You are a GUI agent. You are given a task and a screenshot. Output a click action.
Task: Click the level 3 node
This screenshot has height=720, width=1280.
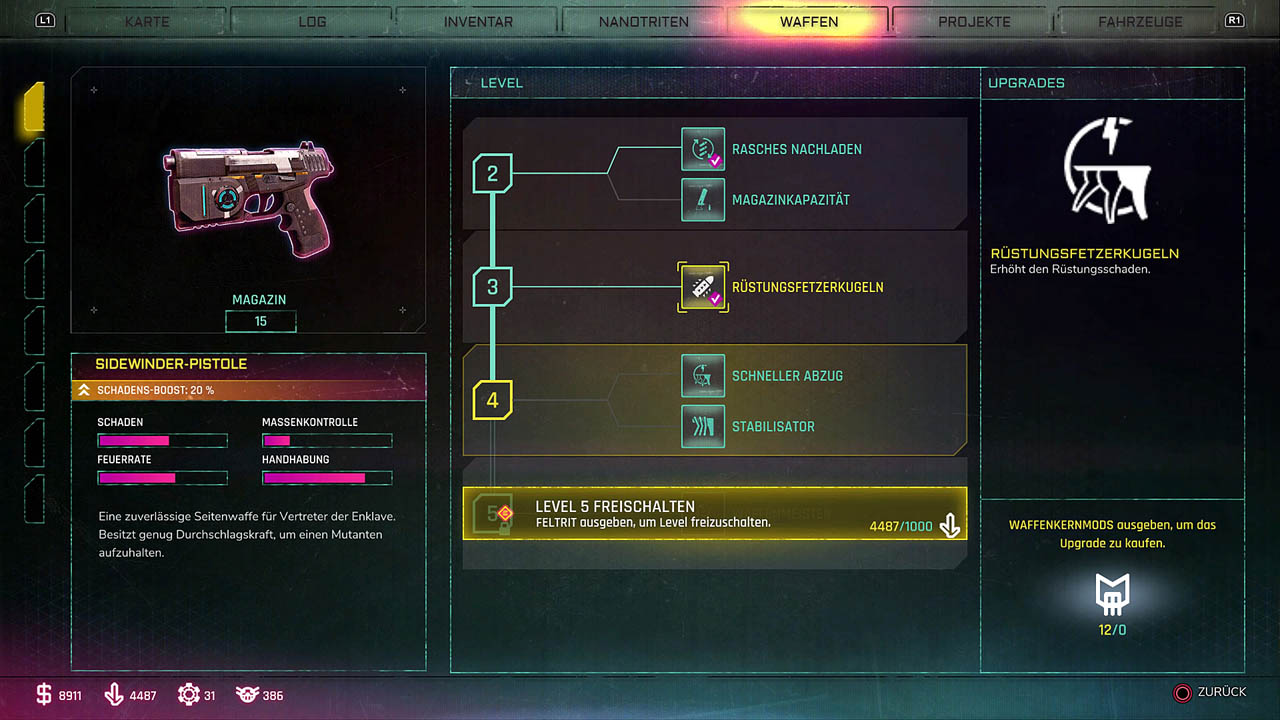[492, 287]
